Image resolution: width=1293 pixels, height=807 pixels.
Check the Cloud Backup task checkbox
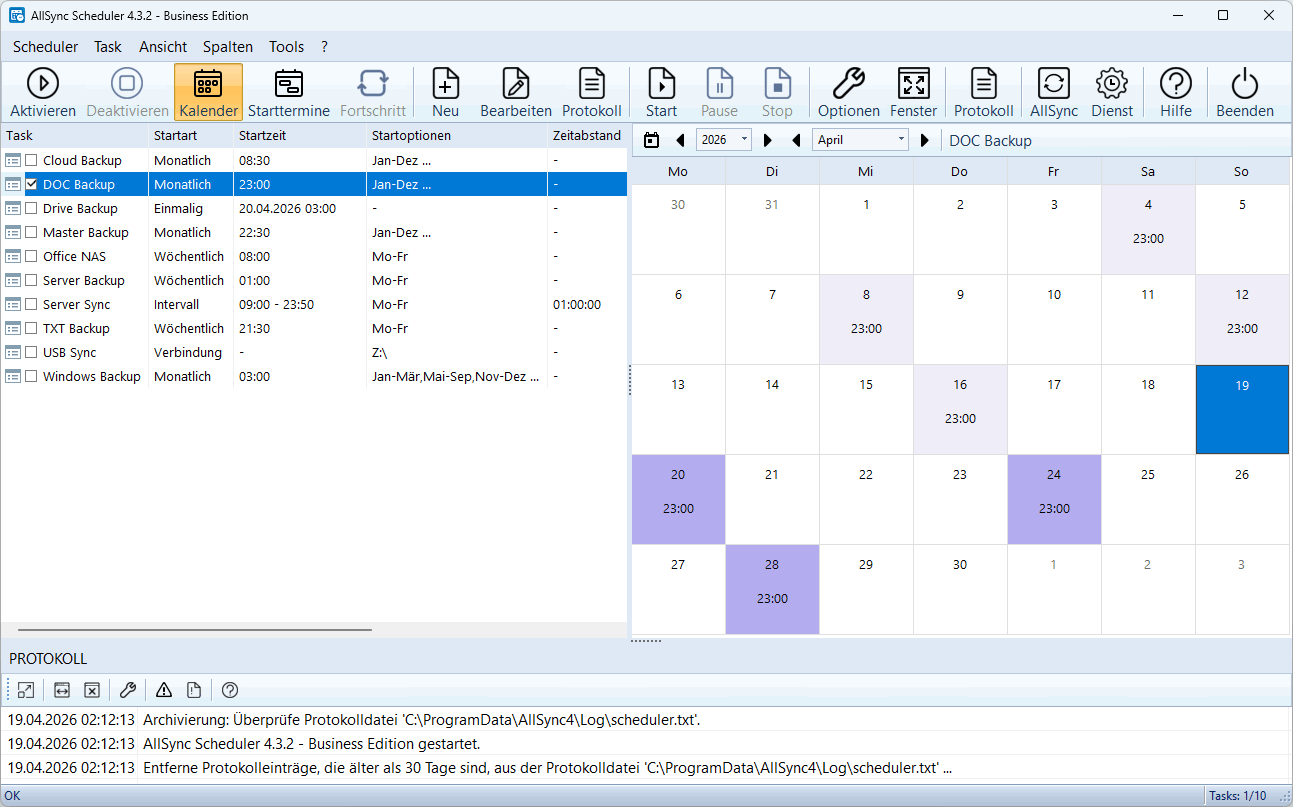pyautogui.click(x=32, y=160)
